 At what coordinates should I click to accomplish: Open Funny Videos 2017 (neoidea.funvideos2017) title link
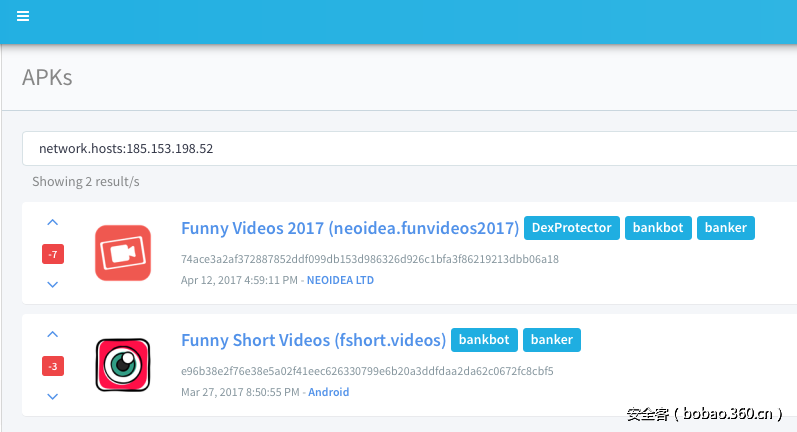click(x=350, y=228)
